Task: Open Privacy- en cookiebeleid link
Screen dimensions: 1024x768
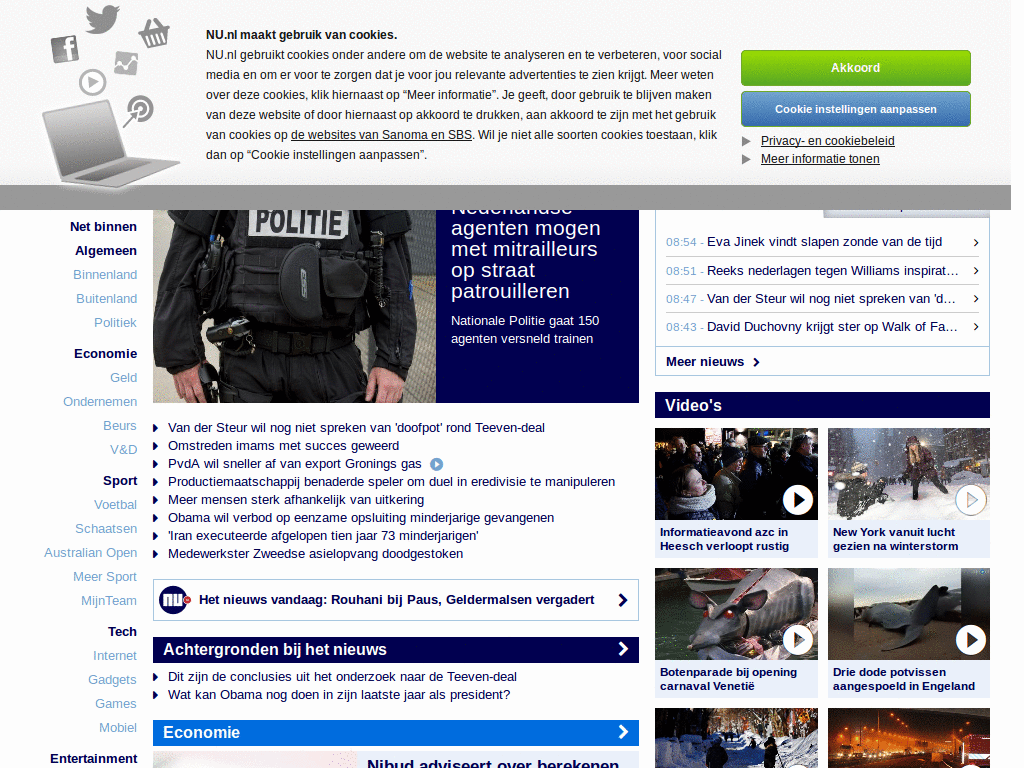Action: click(x=827, y=141)
